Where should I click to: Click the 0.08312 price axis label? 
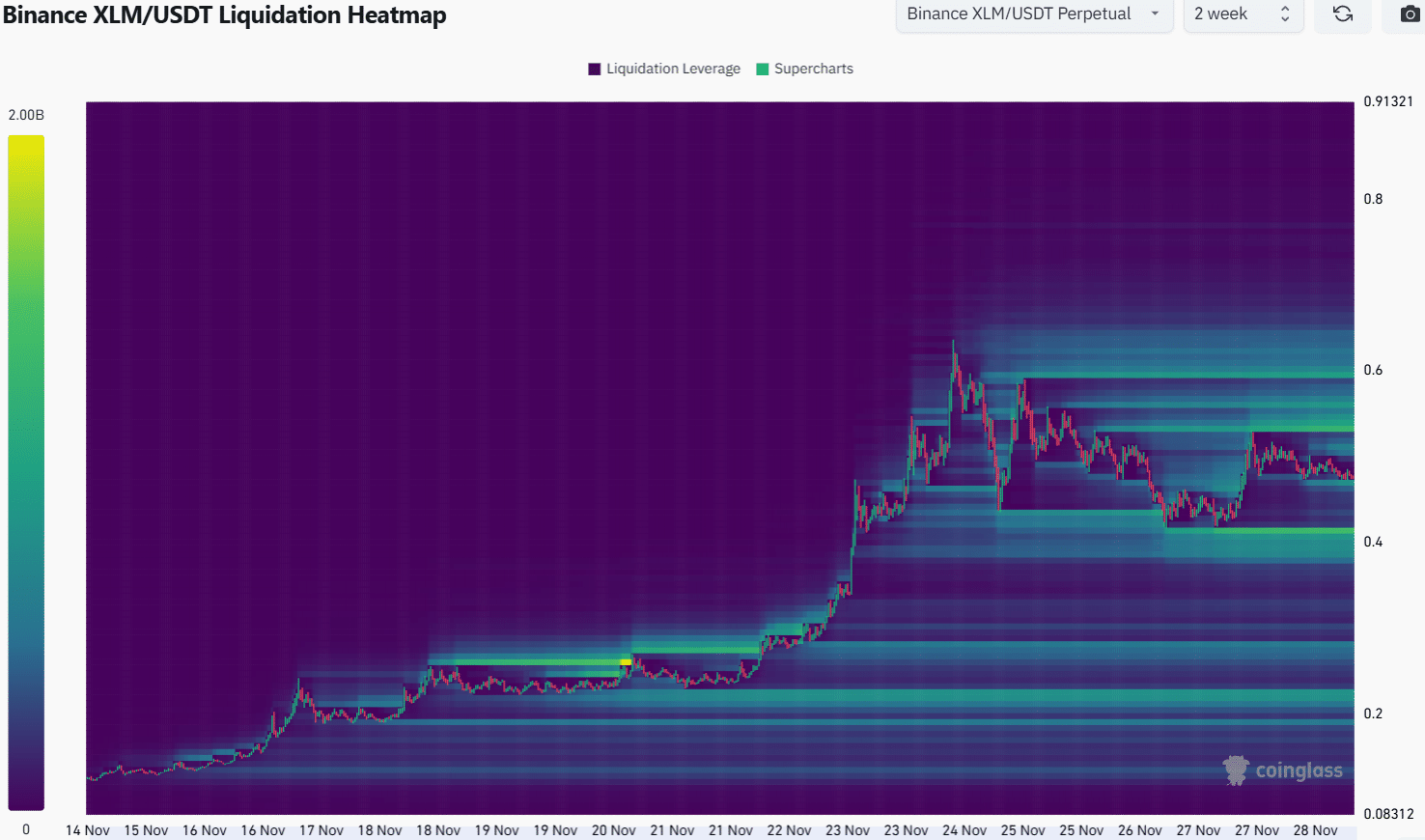[1388, 814]
